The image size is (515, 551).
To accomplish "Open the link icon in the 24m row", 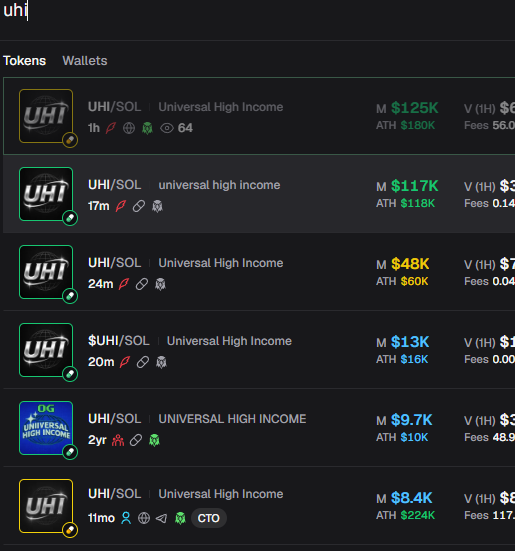I will [142, 284].
